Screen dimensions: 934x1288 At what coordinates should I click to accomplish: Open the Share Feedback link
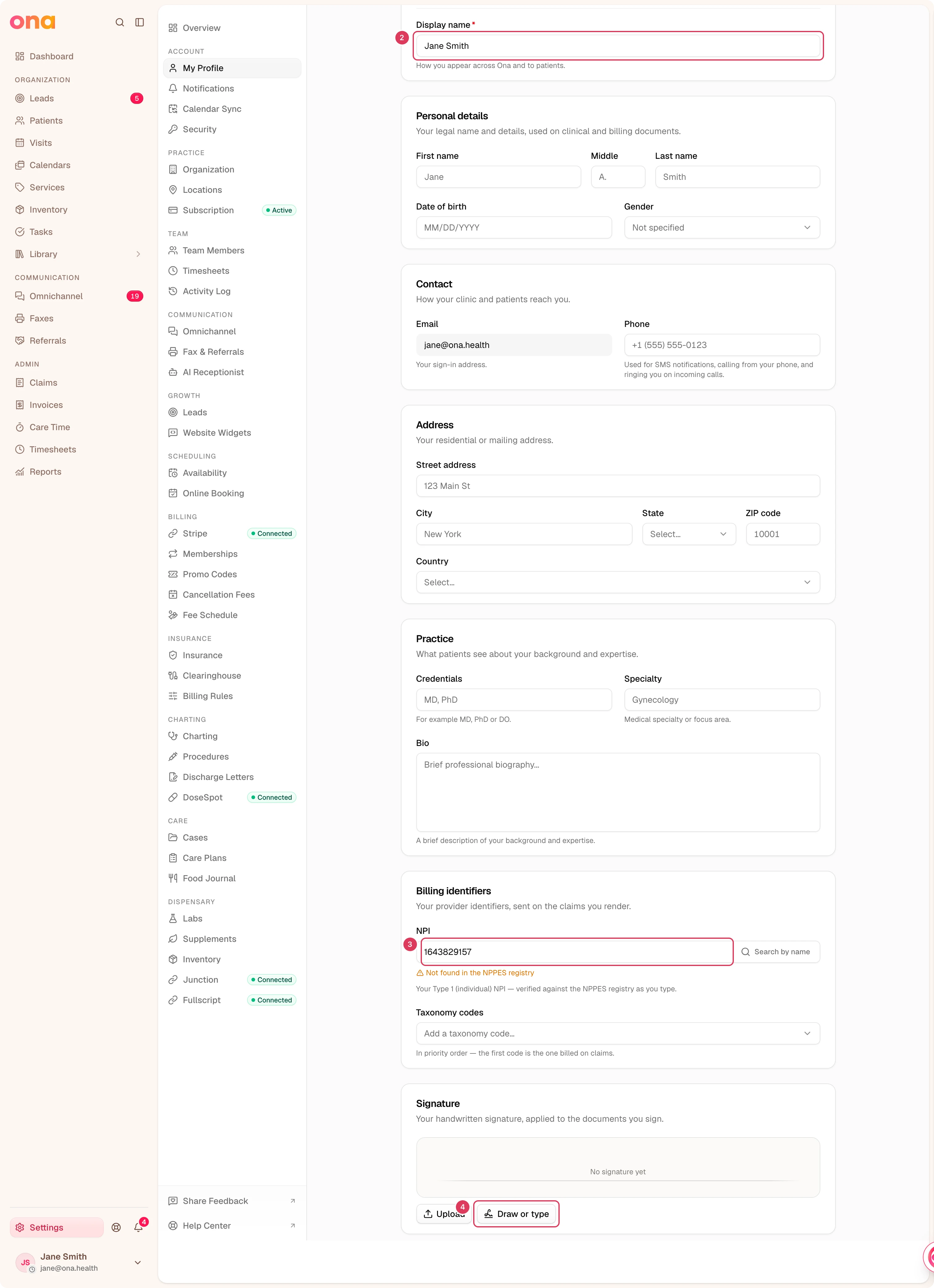point(232,1201)
